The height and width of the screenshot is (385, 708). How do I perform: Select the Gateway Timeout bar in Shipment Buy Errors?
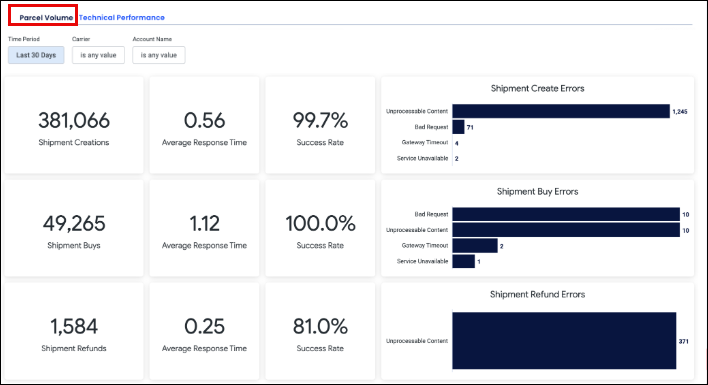475,246
